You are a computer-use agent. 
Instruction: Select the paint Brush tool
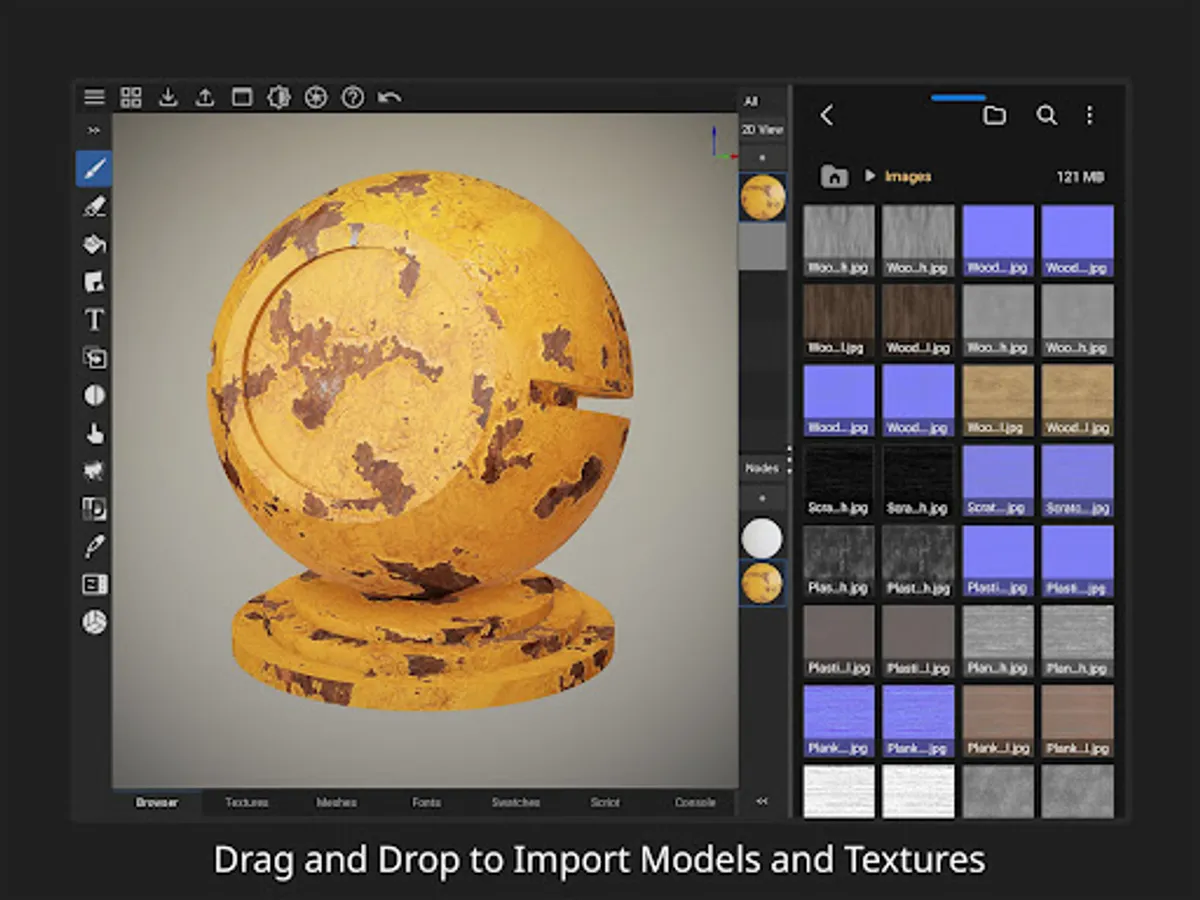tap(94, 169)
